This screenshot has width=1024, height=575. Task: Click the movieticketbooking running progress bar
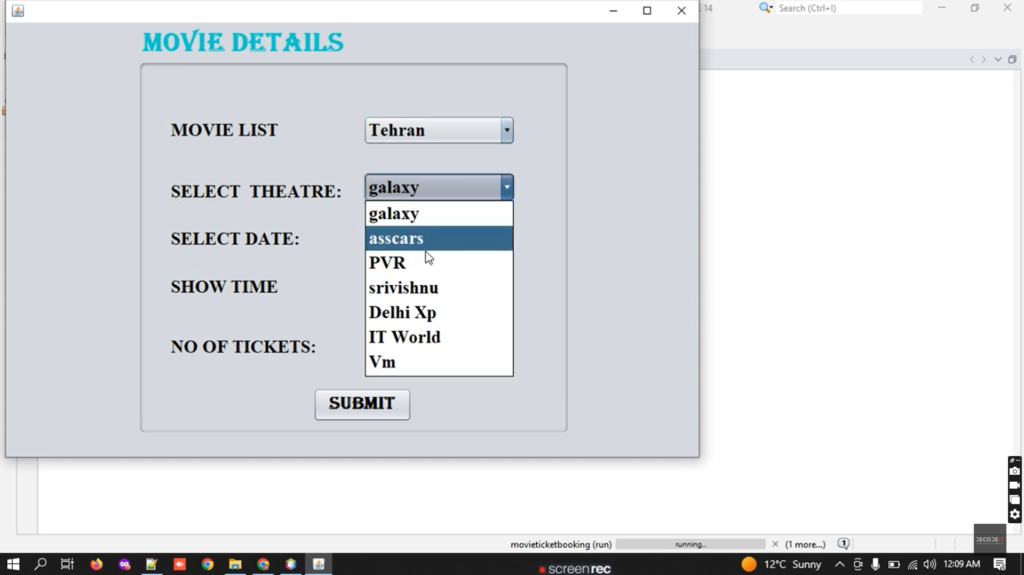[690, 544]
